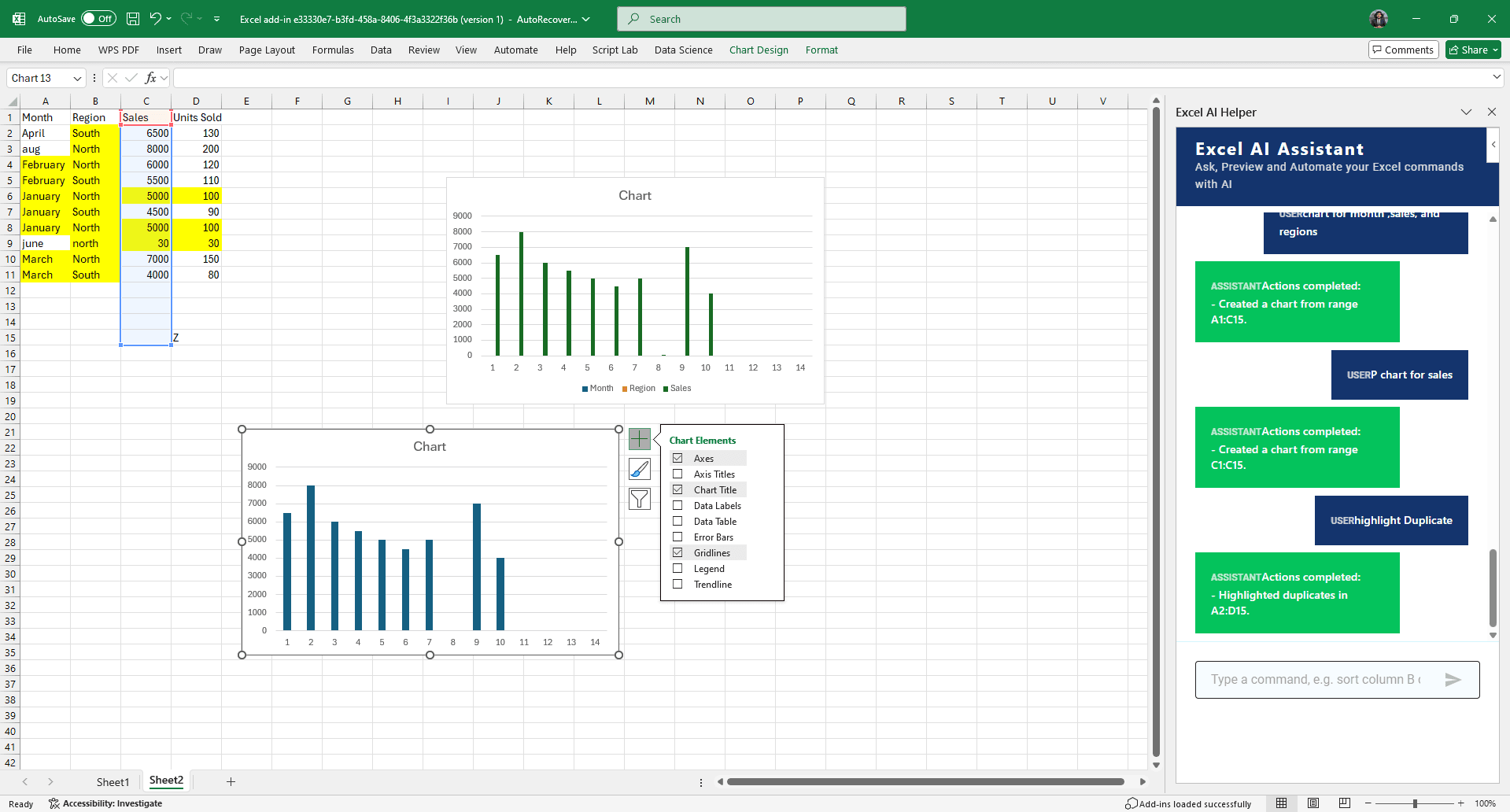The width and height of the screenshot is (1510, 812).
Task: Uncheck the Chart Title checkbox
Action: coord(677,489)
